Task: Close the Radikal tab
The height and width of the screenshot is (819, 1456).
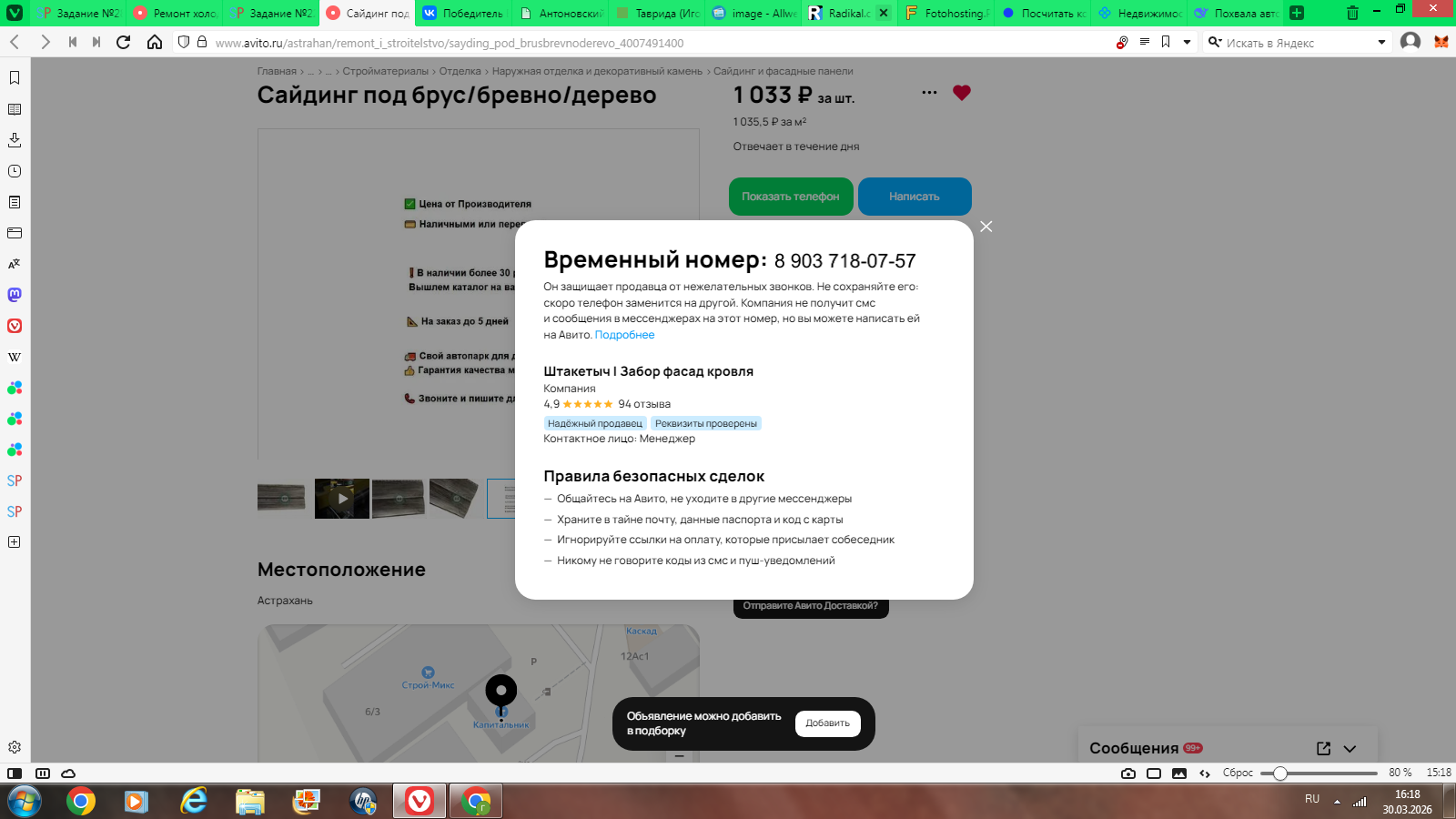Action: pyautogui.click(x=884, y=13)
